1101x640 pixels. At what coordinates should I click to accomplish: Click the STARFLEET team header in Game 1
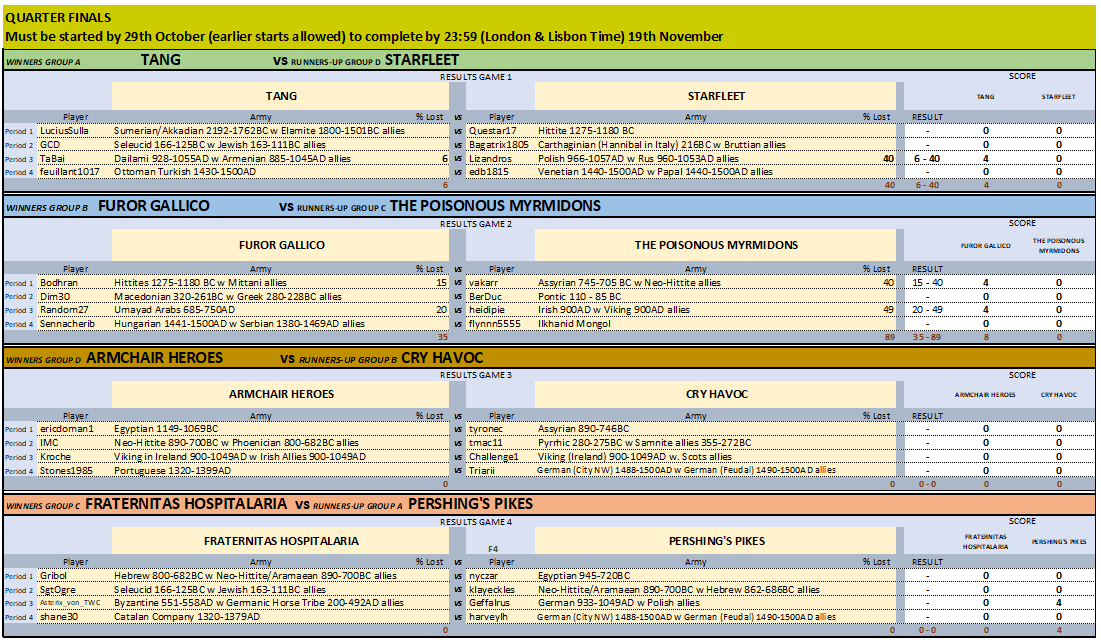pos(716,96)
